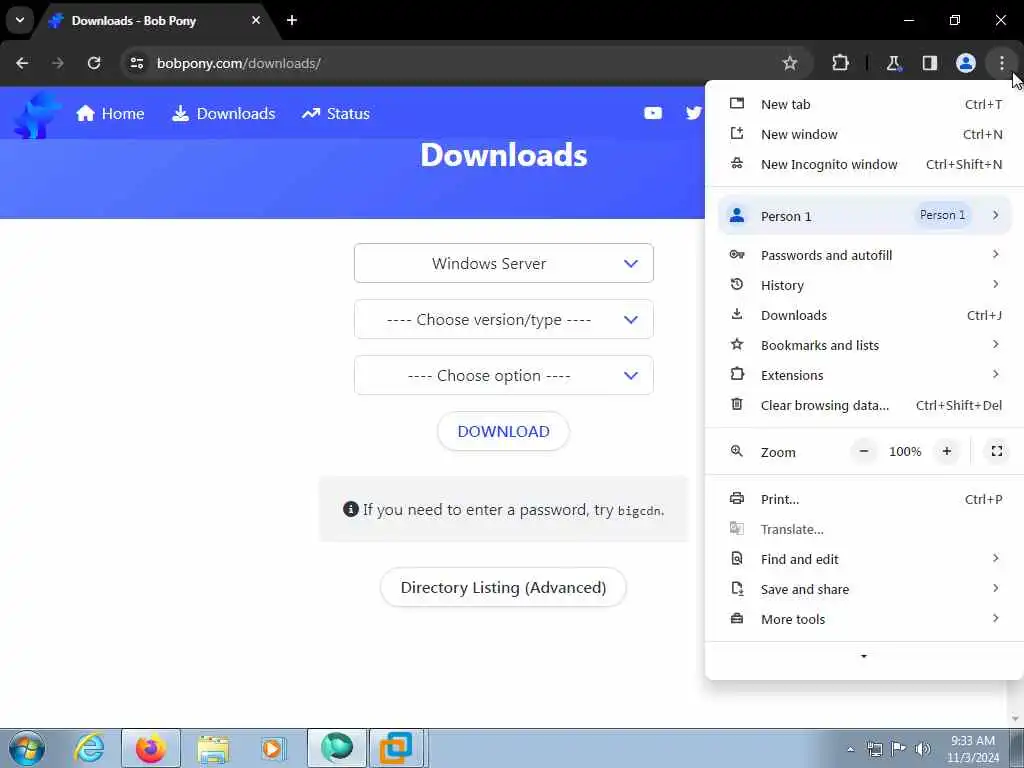Bookmark this page with the star icon
Screen dimensions: 1024x768
790,63
